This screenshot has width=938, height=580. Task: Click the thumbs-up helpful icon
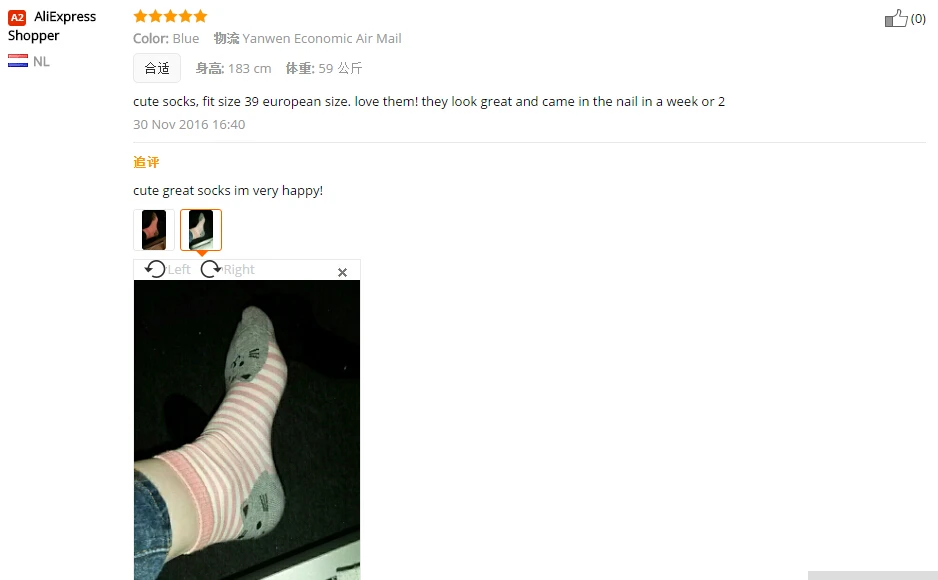click(896, 19)
